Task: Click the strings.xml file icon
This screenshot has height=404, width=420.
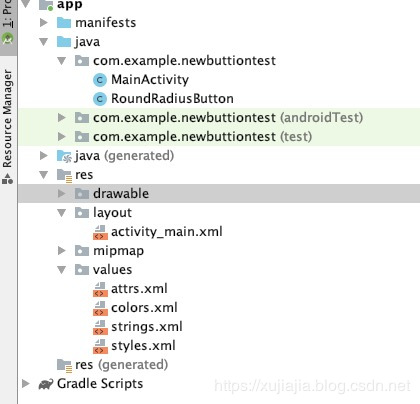Action: [100, 328]
